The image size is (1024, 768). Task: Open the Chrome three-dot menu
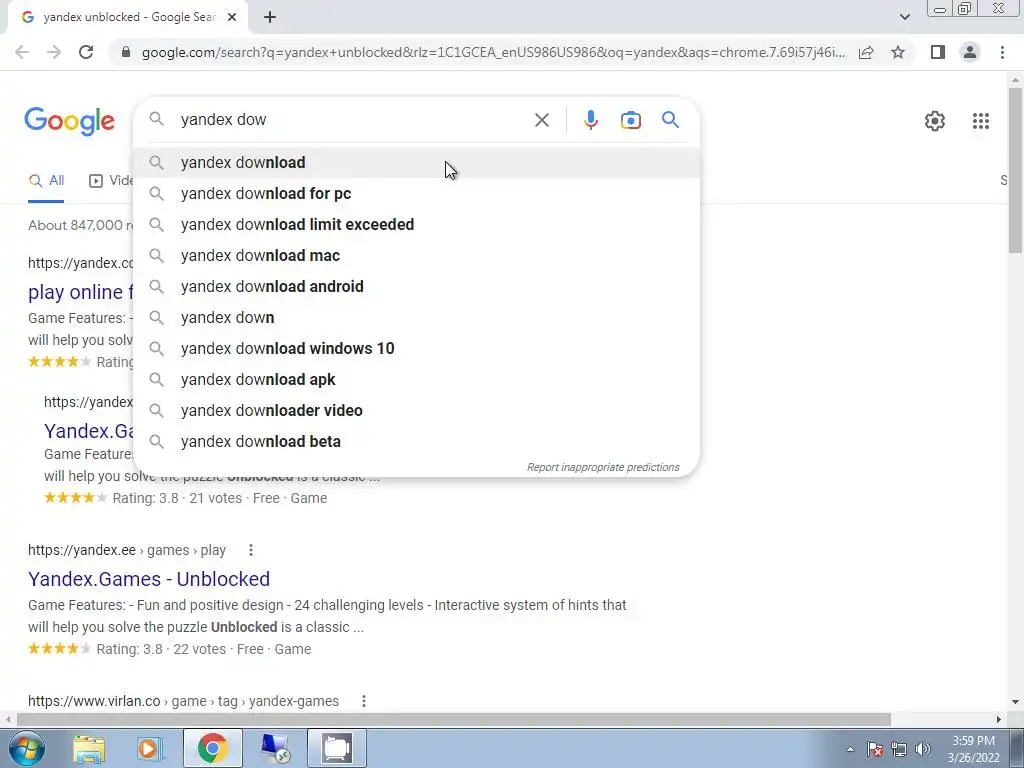1002,52
